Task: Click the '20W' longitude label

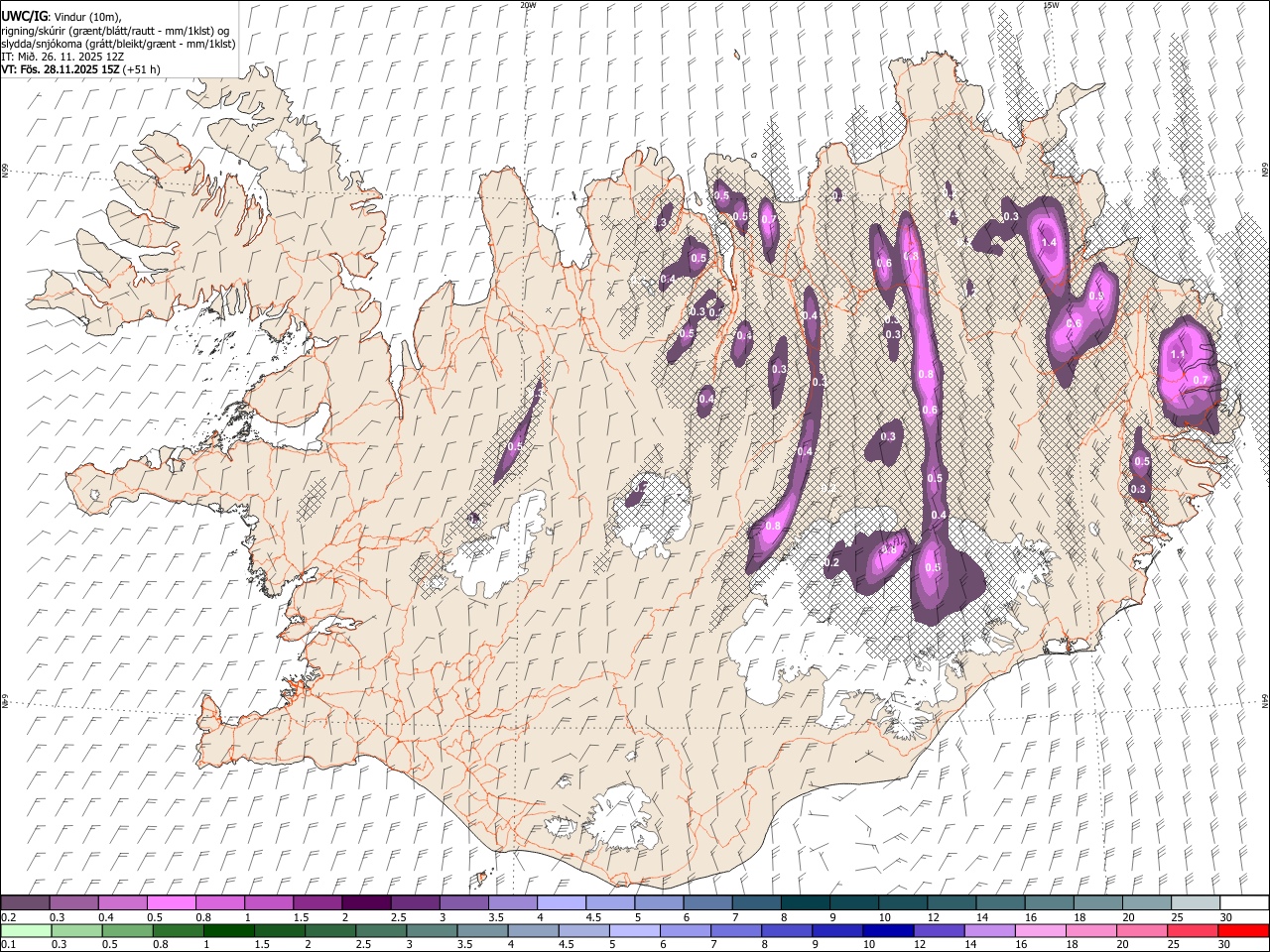Action: tap(528, 5)
